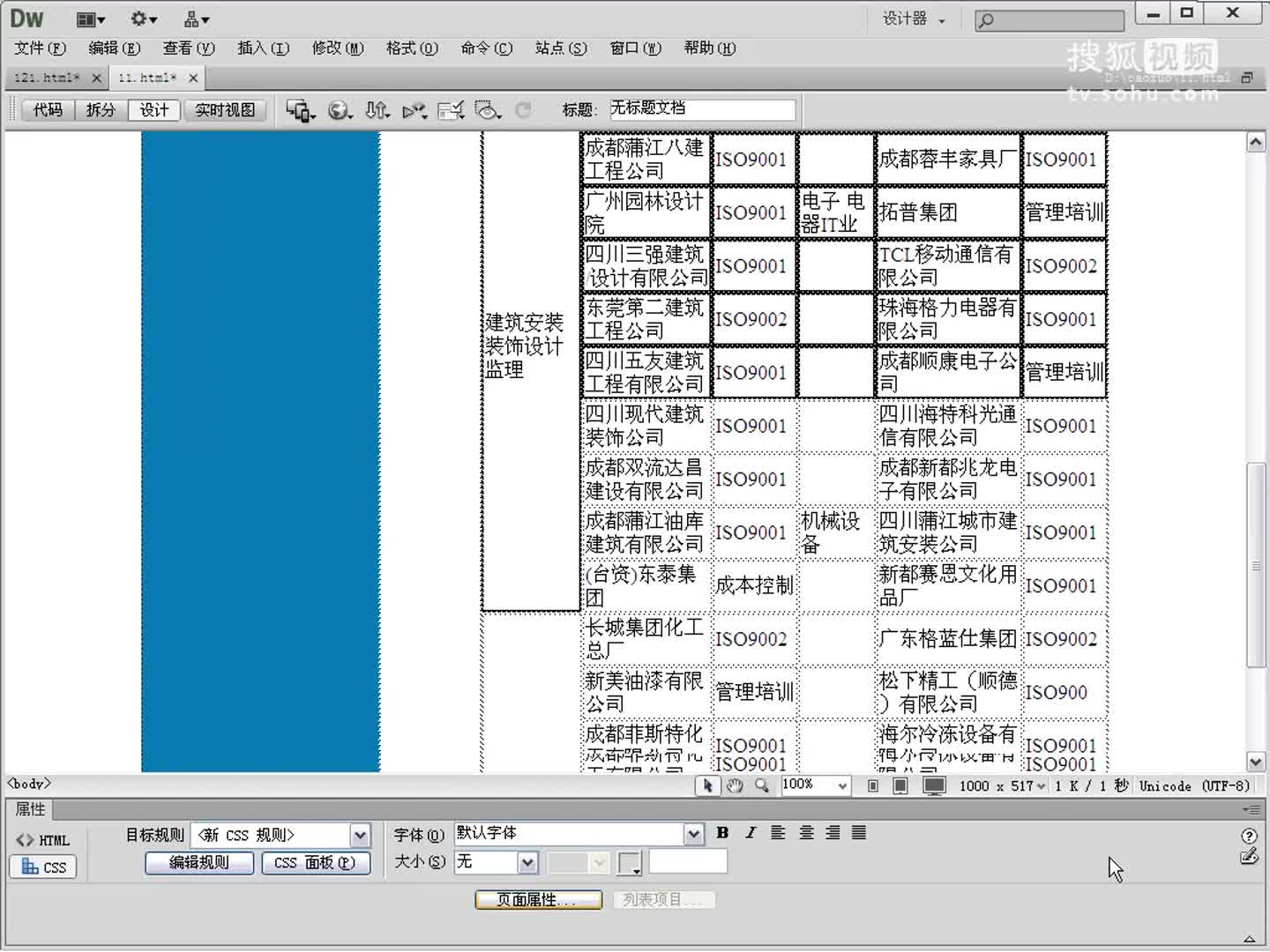Click the 建筑安装装饰设计监理 table cell
The width and height of the screenshot is (1270, 952).
pyautogui.click(x=530, y=346)
